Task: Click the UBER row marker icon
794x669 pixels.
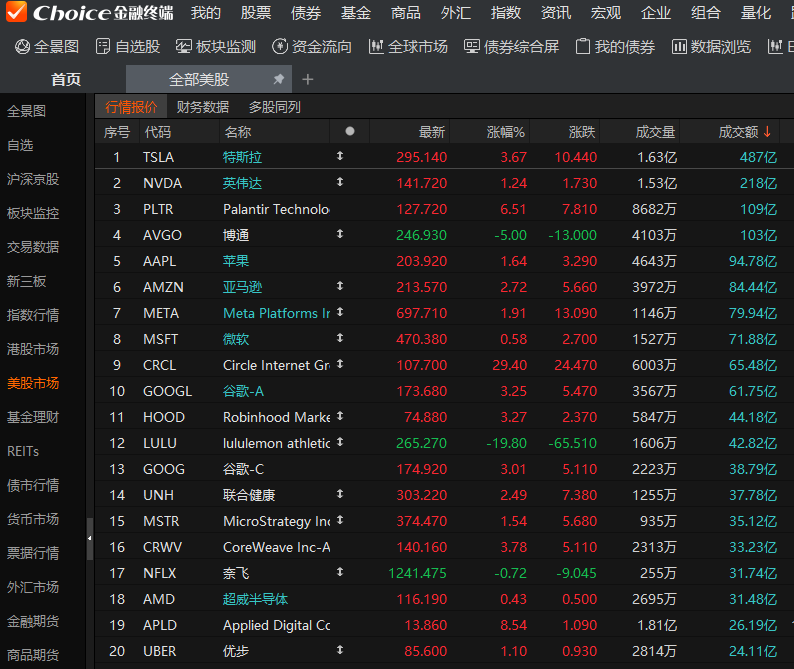Action: (x=340, y=650)
